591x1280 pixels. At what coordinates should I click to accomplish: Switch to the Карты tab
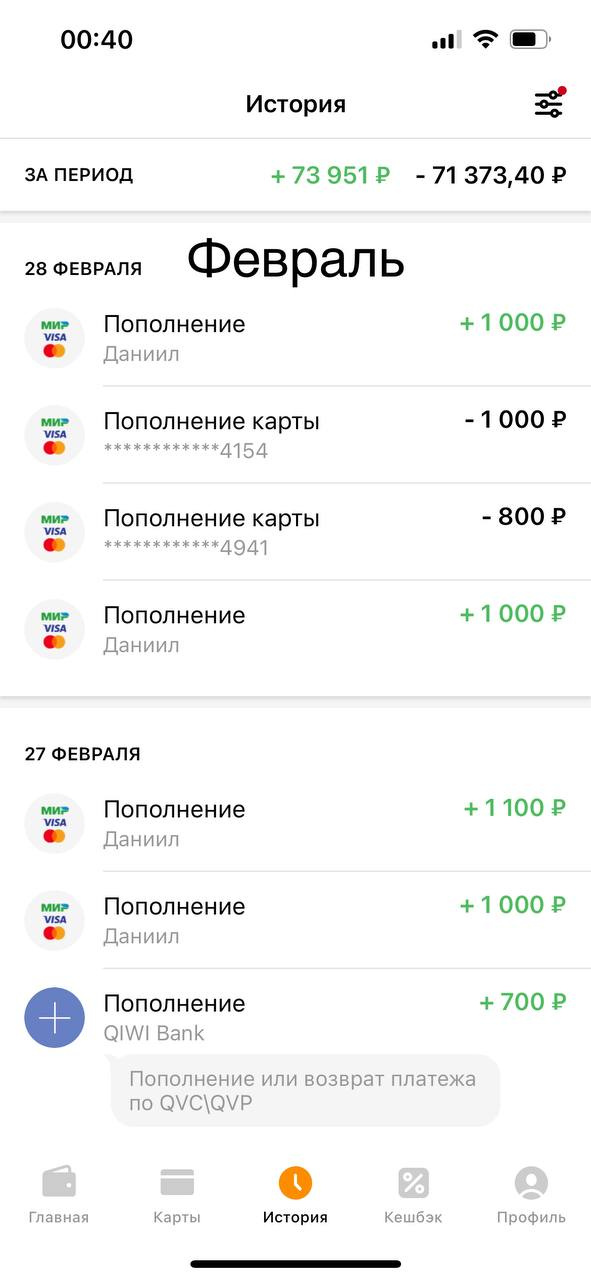[177, 1196]
